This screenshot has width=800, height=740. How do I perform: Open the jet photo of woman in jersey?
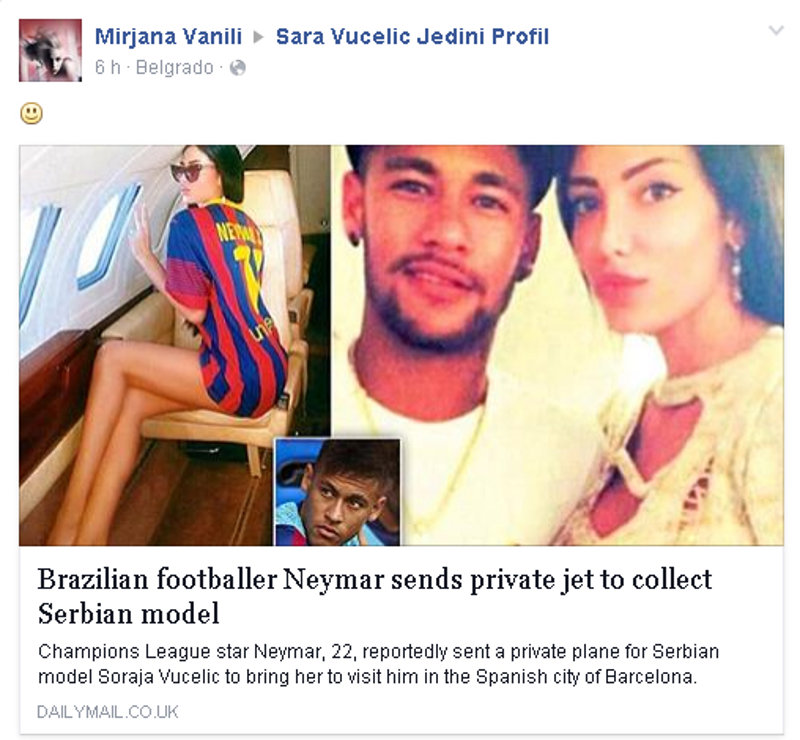point(174,345)
